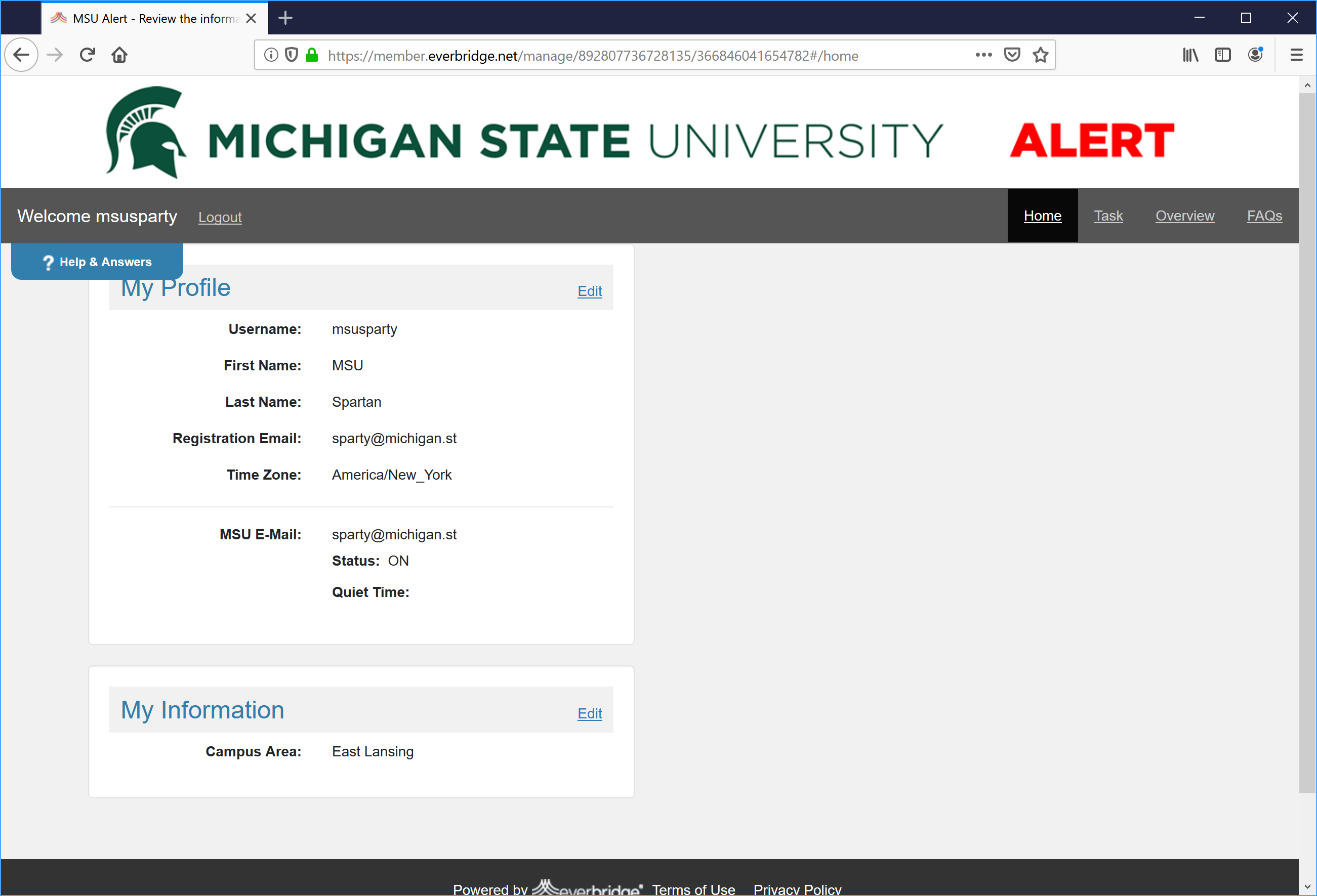The width and height of the screenshot is (1317, 896).
Task: Open the Task navigation link
Action: [x=1108, y=216]
